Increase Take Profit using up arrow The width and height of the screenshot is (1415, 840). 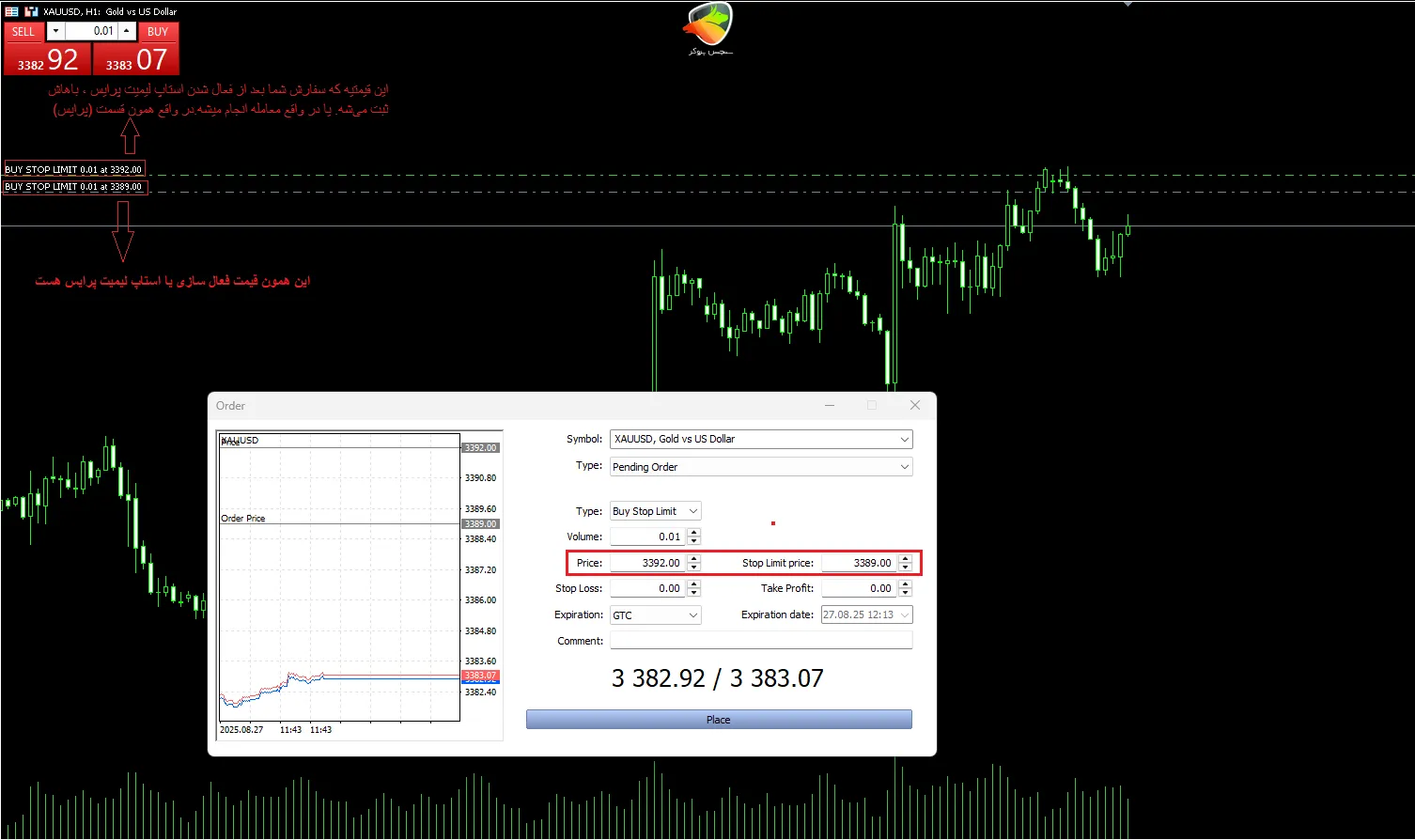pyautogui.click(x=905, y=583)
